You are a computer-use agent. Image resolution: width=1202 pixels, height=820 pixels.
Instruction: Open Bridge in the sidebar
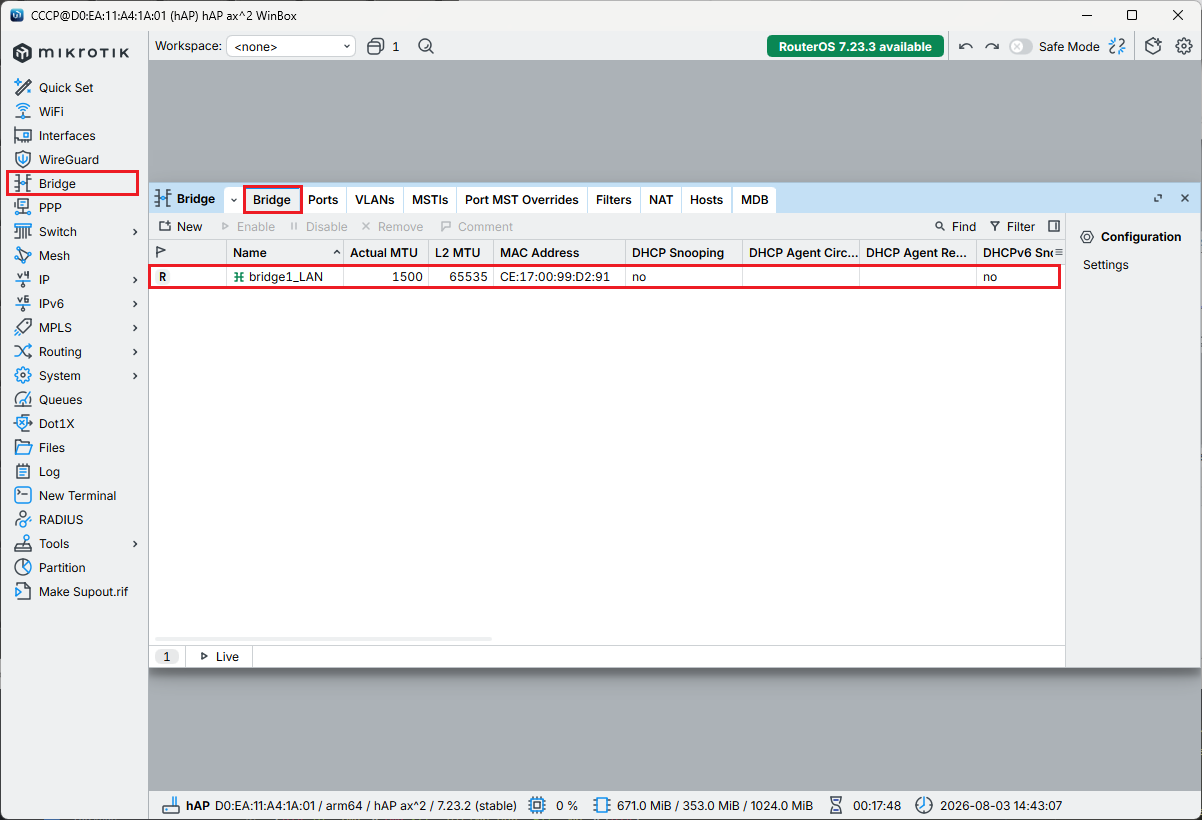click(73, 183)
